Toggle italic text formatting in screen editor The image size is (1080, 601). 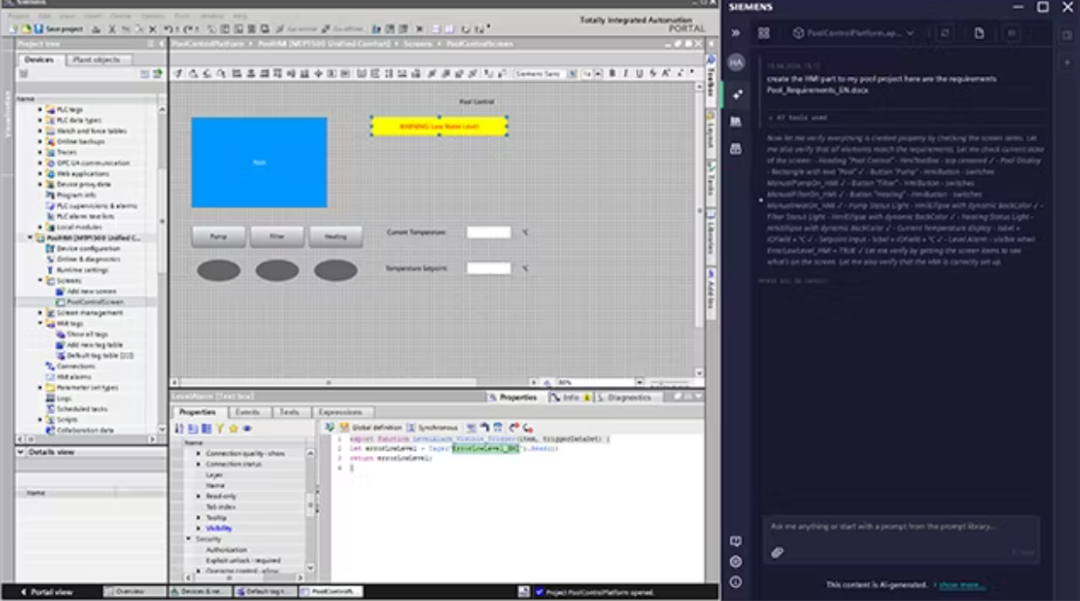click(625, 73)
